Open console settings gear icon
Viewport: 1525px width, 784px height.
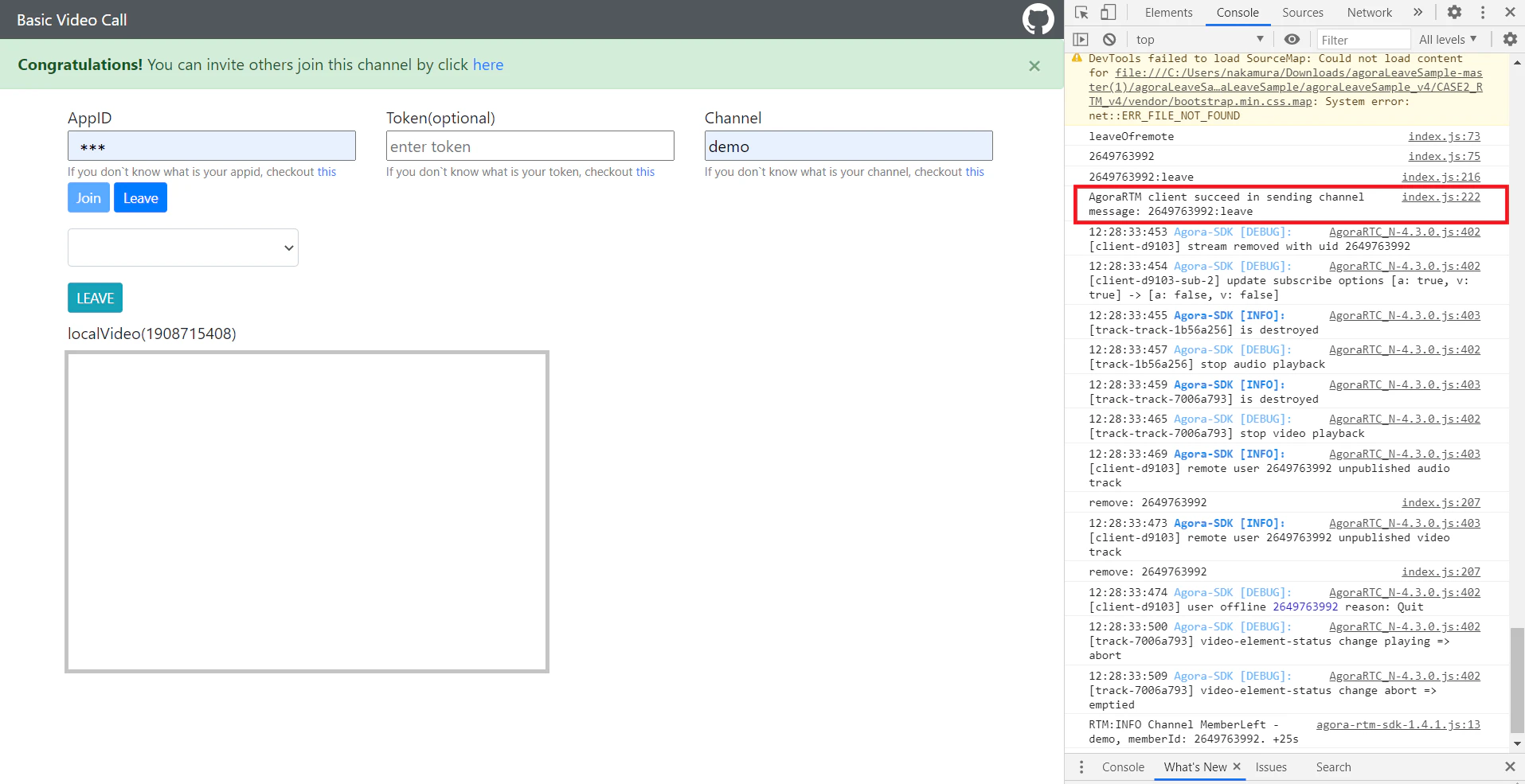(1510, 39)
